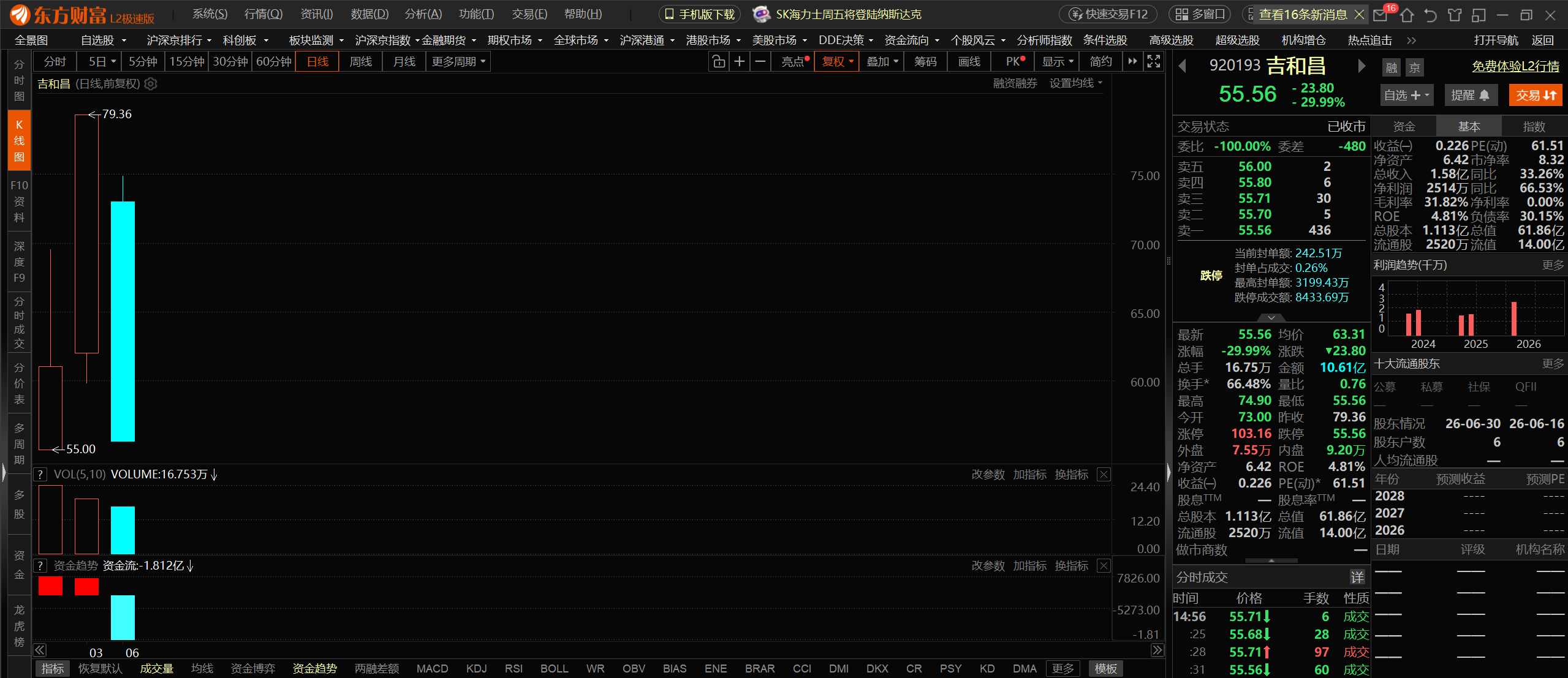
Task: Open 详 detail for 分时成交
Action: (1357, 577)
